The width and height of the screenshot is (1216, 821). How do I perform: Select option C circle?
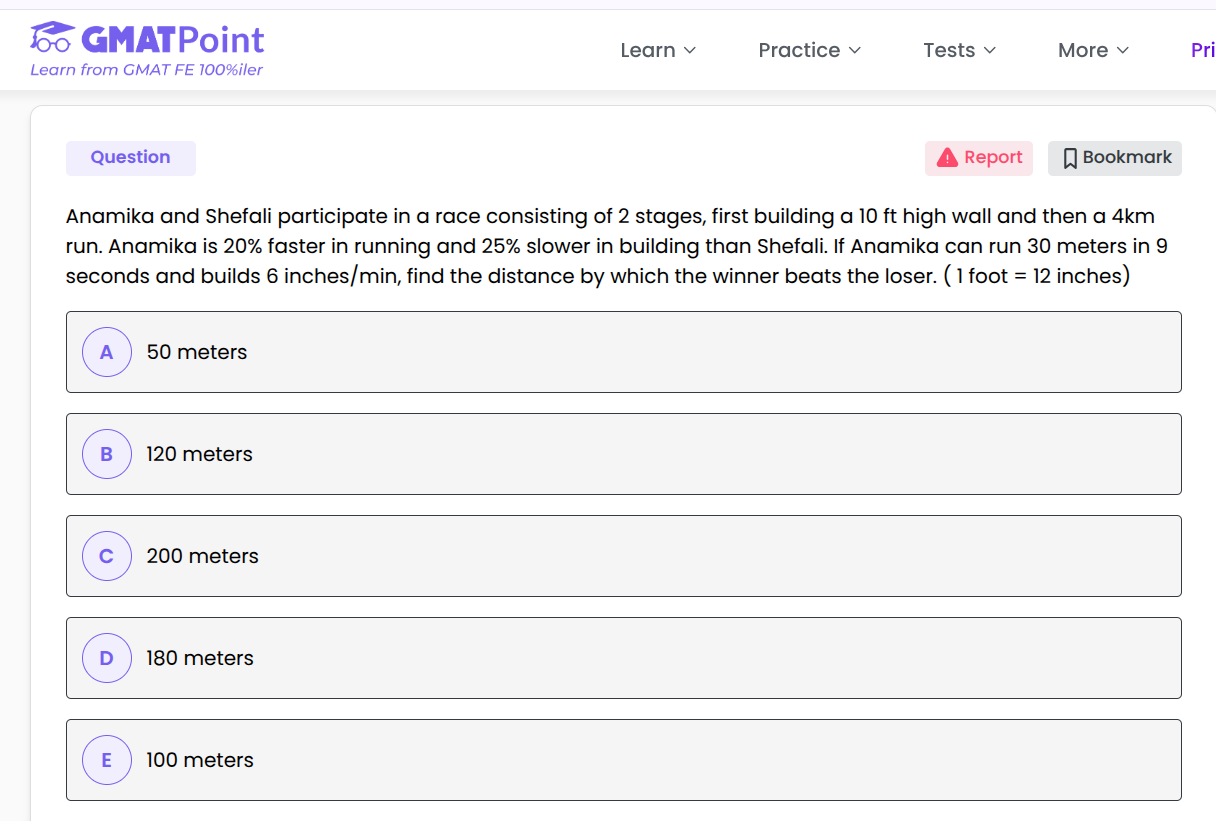pyautogui.click(x=107, y=556)
